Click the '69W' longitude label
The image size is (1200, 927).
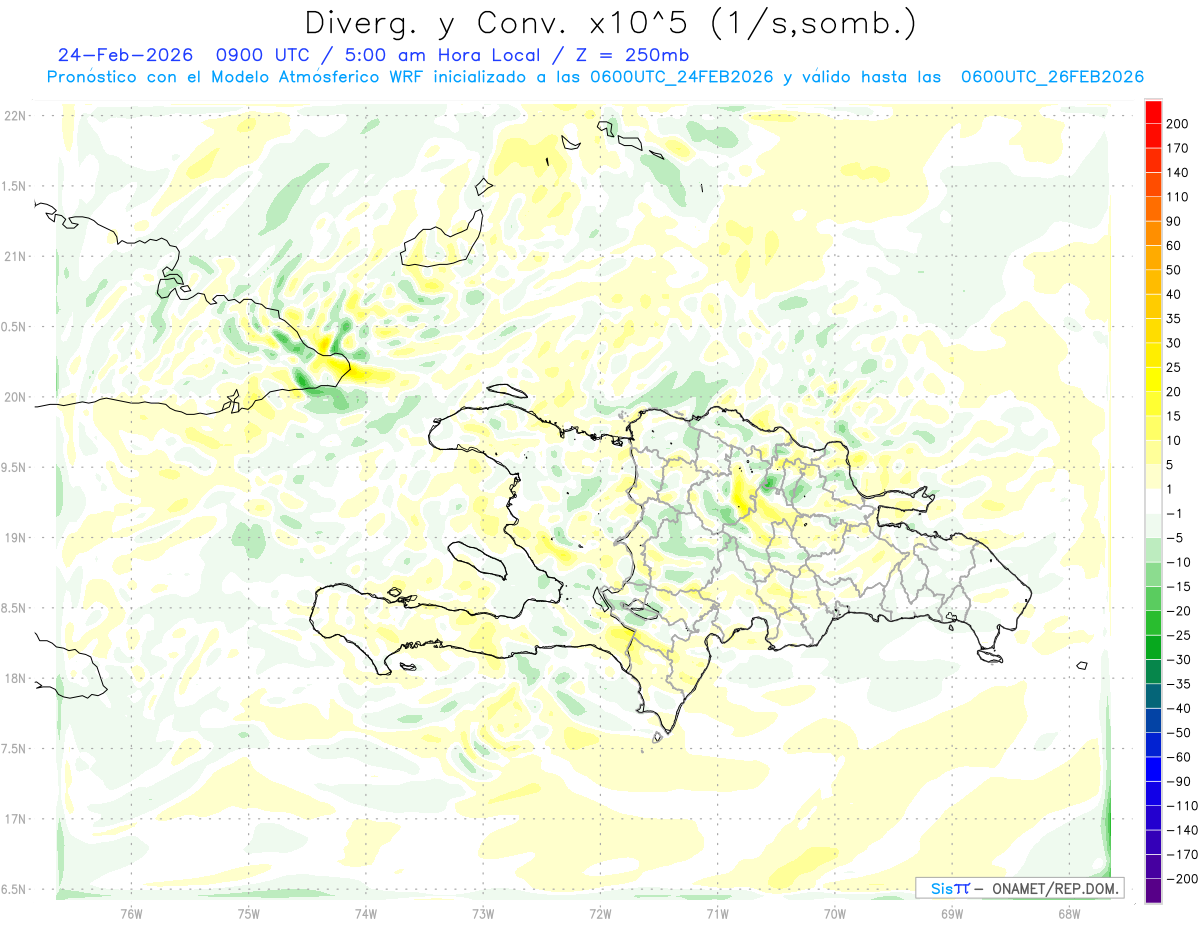(x=952, y=914)
